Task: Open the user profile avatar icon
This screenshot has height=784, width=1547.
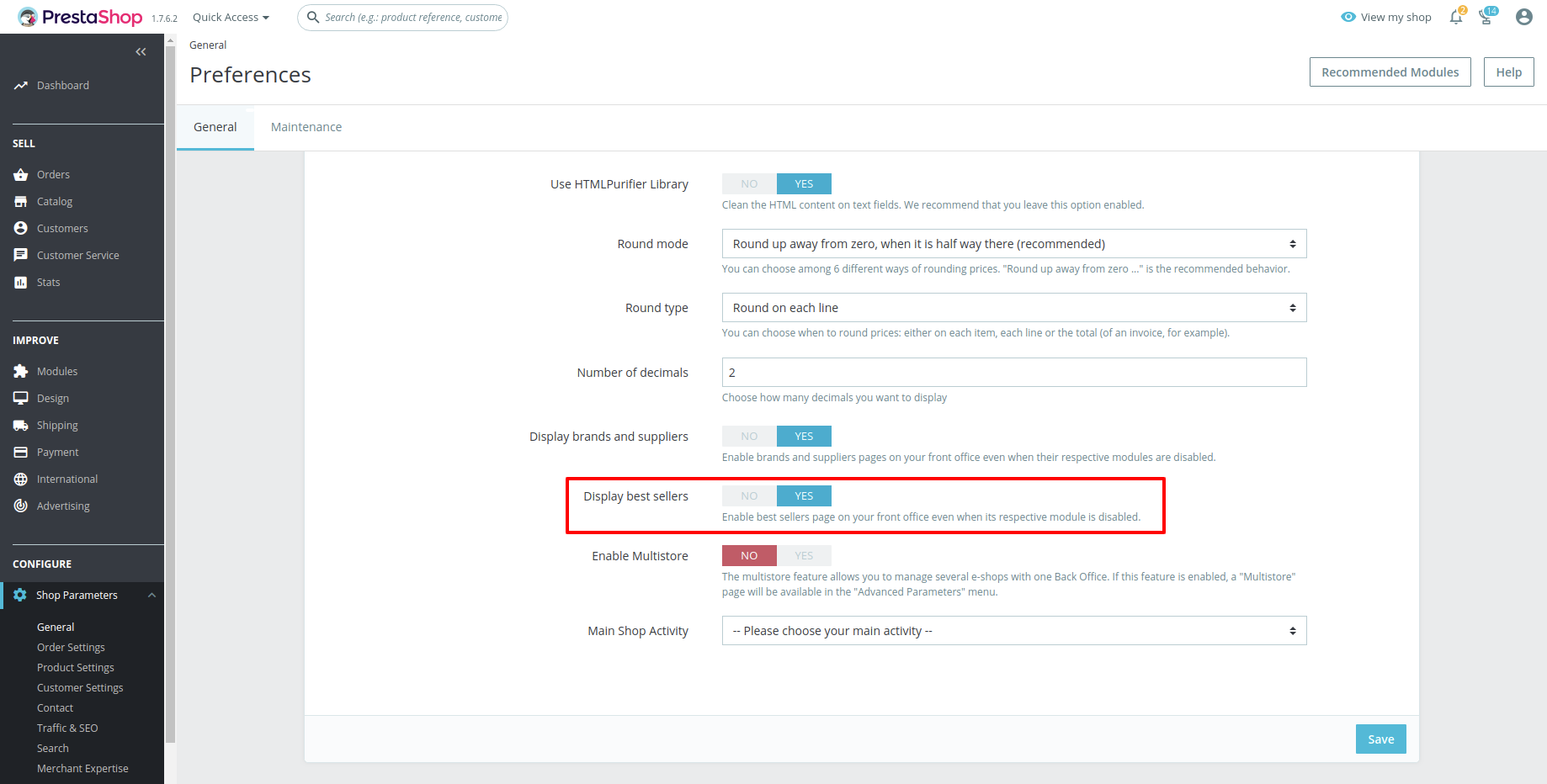Action: point(1523,17)
